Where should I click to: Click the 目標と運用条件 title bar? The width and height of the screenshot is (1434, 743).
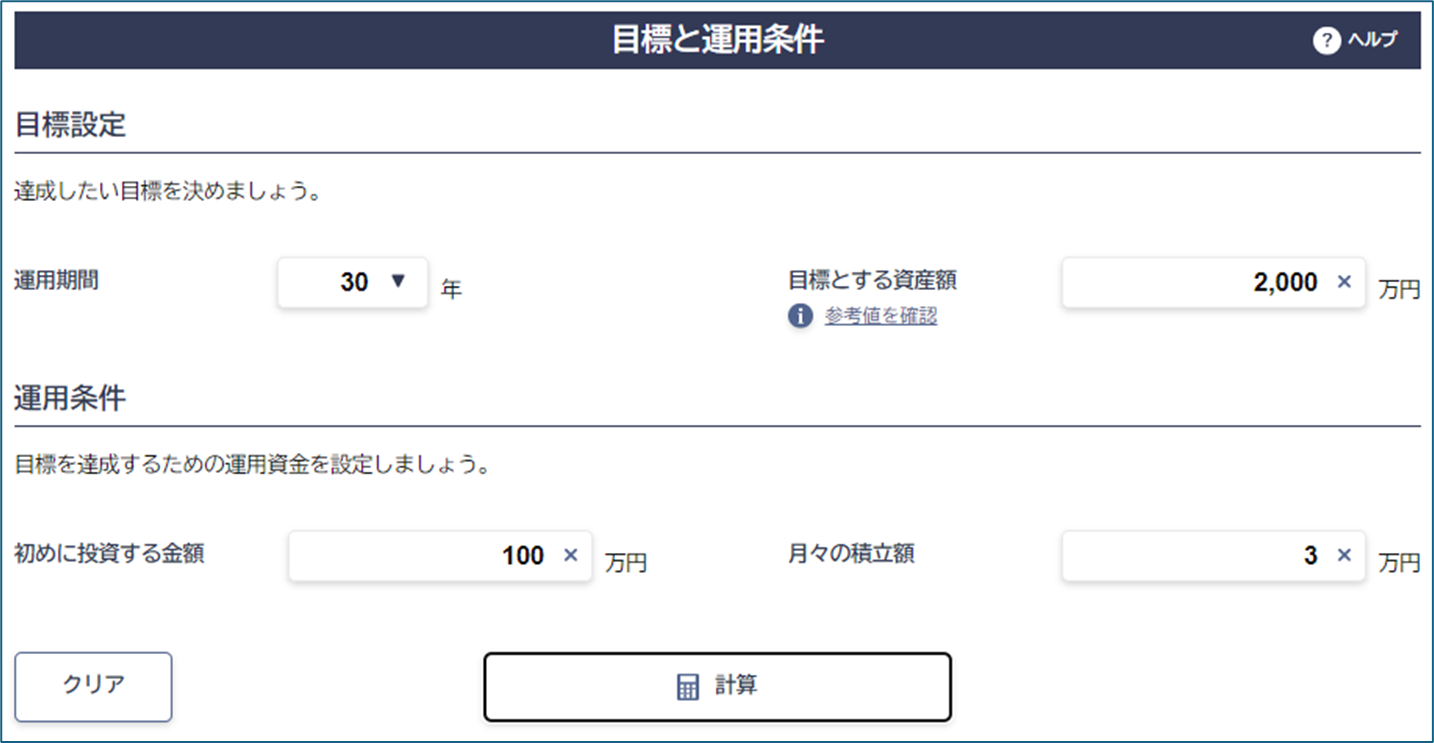click(x=716, y=40)
